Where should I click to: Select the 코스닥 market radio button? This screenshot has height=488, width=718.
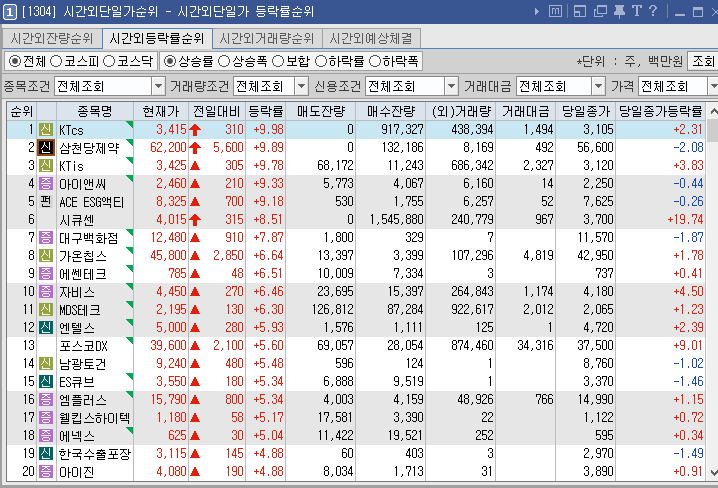coord(109,61)
